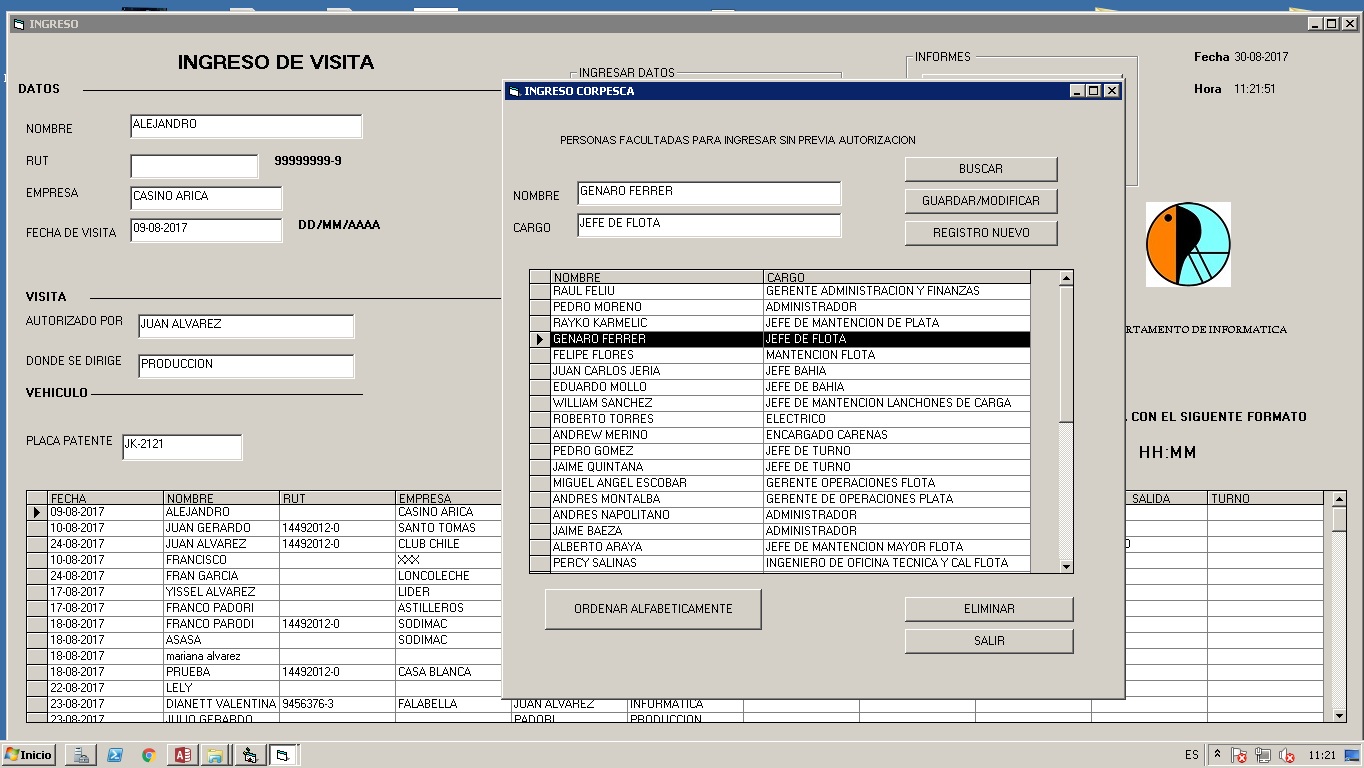
Task: Open Google Chrome from the taskbar
Action: pyautogui.click(x=148, y=755)
